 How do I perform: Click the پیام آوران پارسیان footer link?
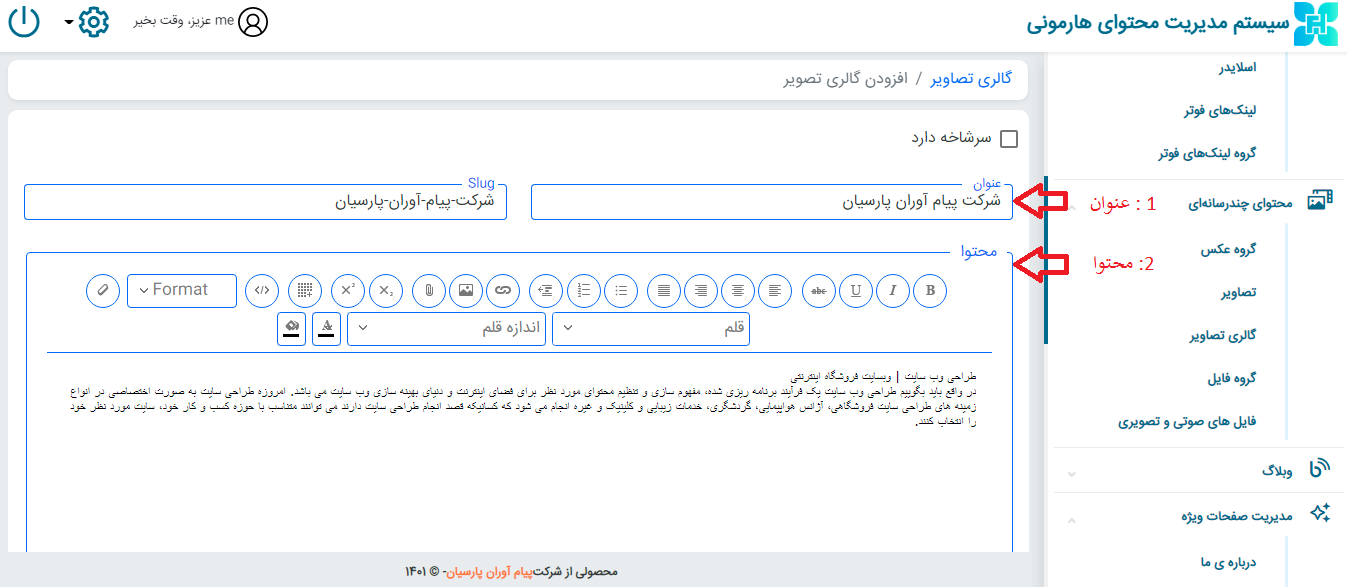click(486, 571)
